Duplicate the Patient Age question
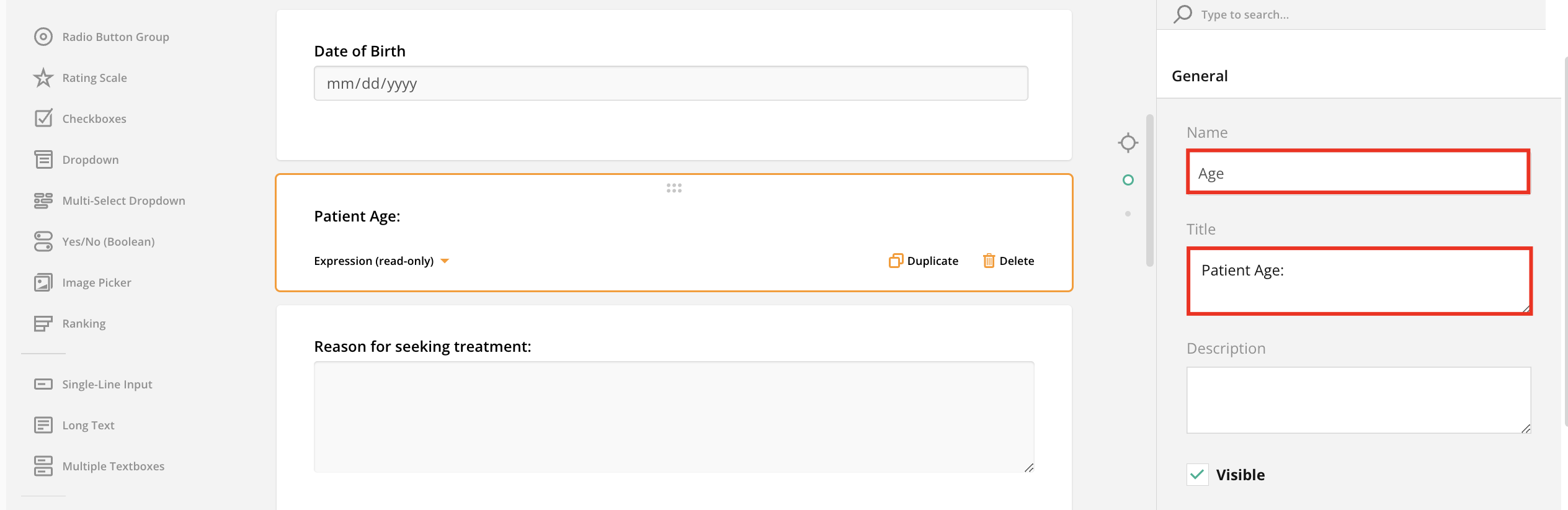This screenshot has height=510, width=1568. (x=924, y=261)
